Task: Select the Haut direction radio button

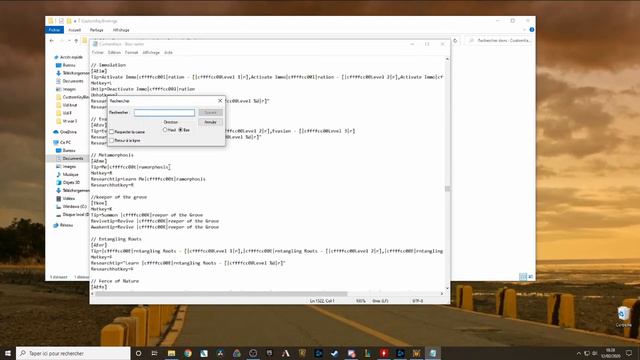Action: tap(165, 130)
